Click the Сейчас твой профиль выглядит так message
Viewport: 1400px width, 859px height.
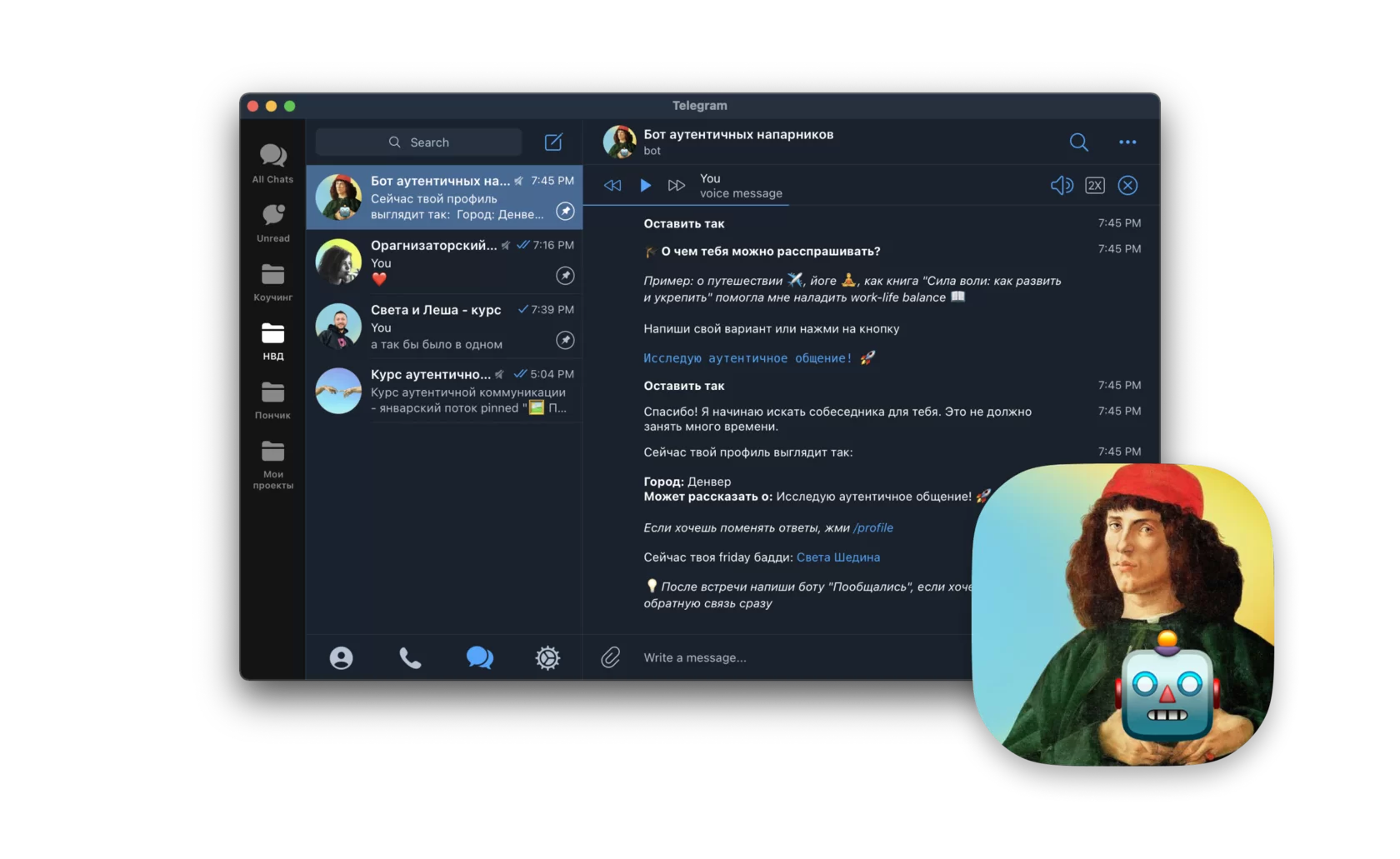[x=748, y=452]
